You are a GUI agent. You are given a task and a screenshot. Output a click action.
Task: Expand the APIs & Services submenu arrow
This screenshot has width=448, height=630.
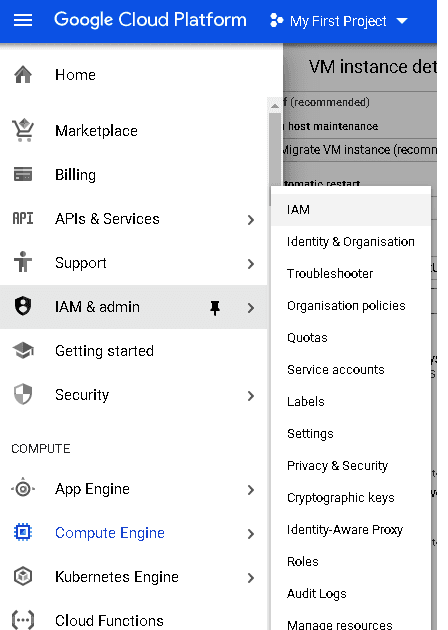pos(251,220)
